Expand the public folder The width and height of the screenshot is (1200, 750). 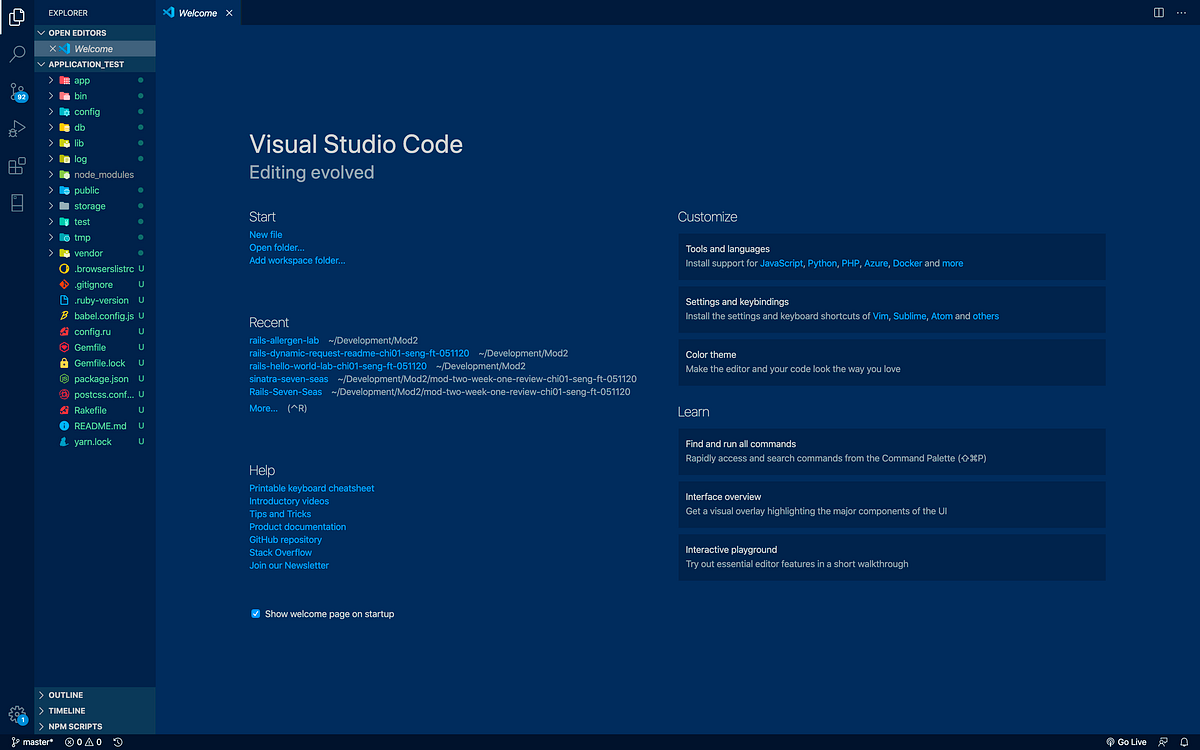point(95,190)
